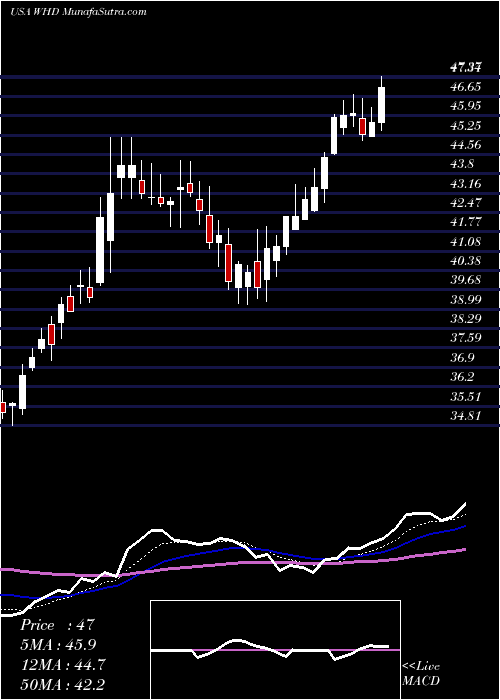Click the 47.37 top price label
Viewport: 500px width, 700px height.
(466, 68)
